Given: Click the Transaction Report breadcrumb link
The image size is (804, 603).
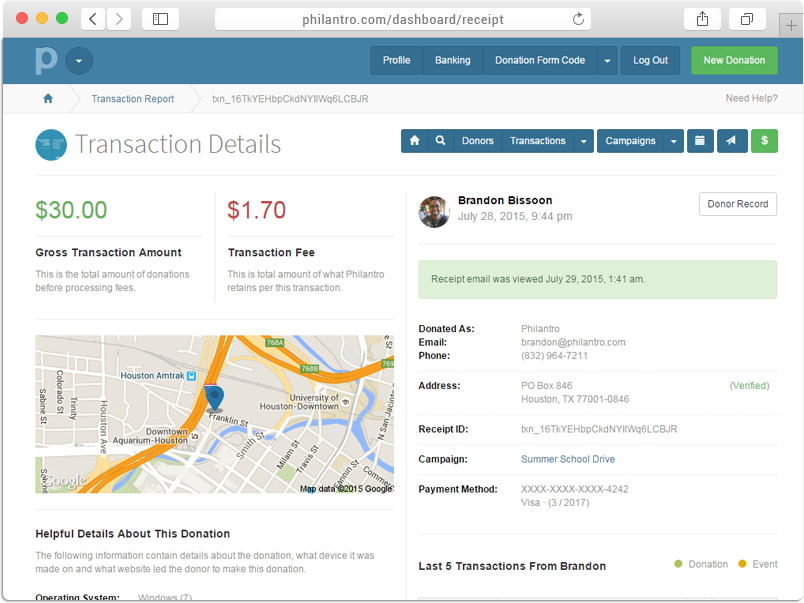Looking at the screenshot, I should pos(133,99).
